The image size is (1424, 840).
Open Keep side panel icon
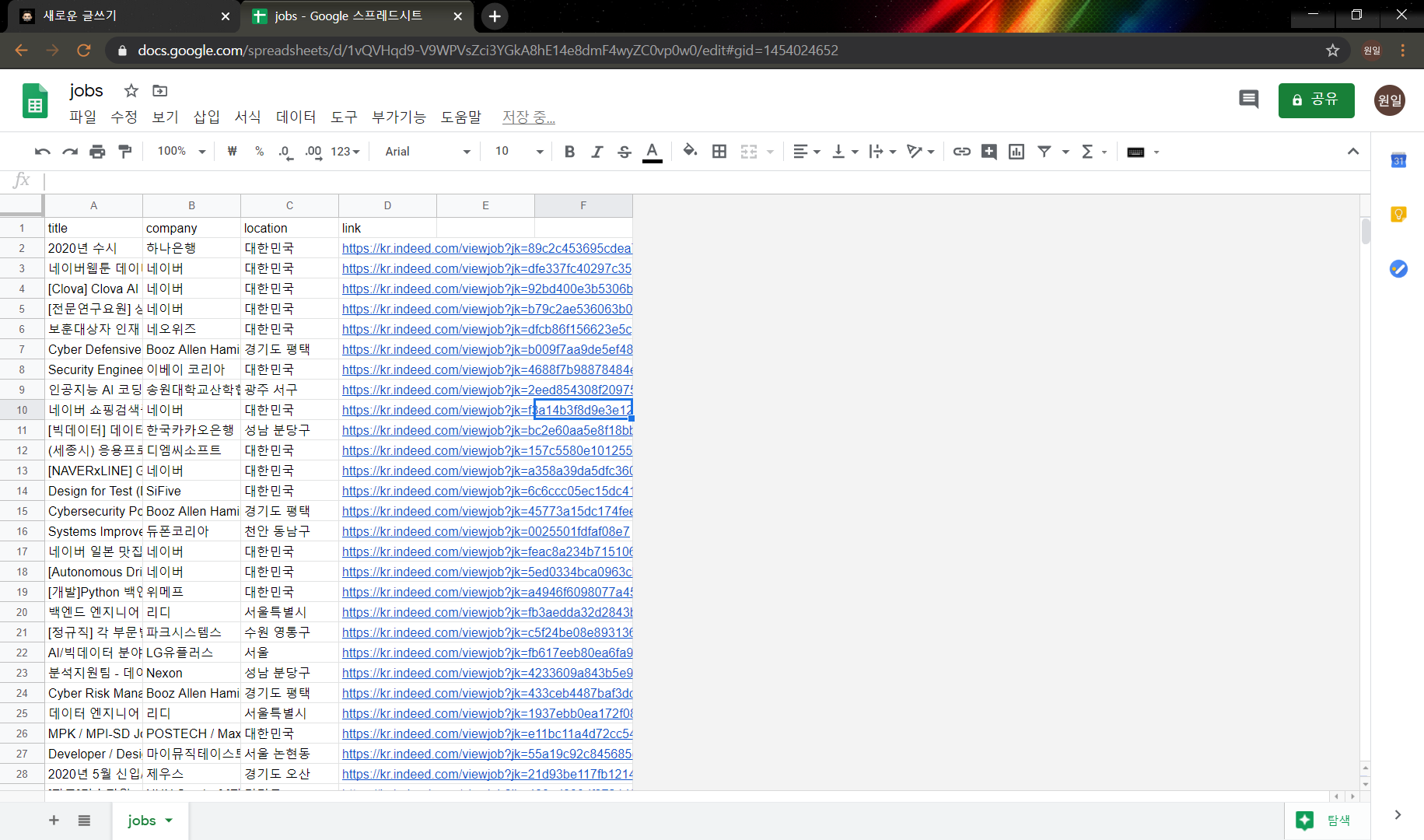[x=1398, y=214]
